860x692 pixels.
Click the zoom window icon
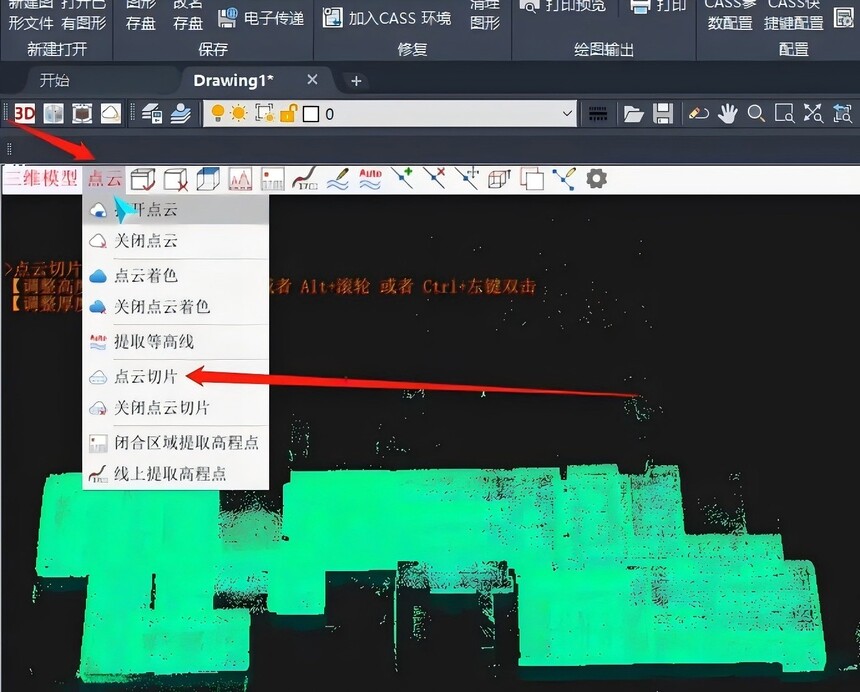pos(784,114)
